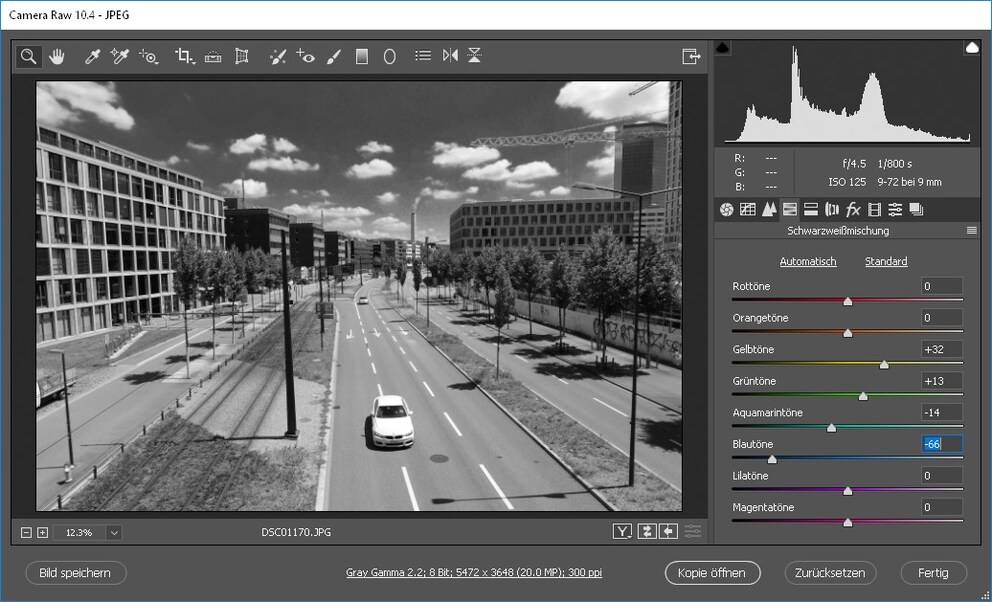Click the Blautöne value field showing -66
Image resolution: width=992 pixels, height=602 pixels.
coord(942,444)
